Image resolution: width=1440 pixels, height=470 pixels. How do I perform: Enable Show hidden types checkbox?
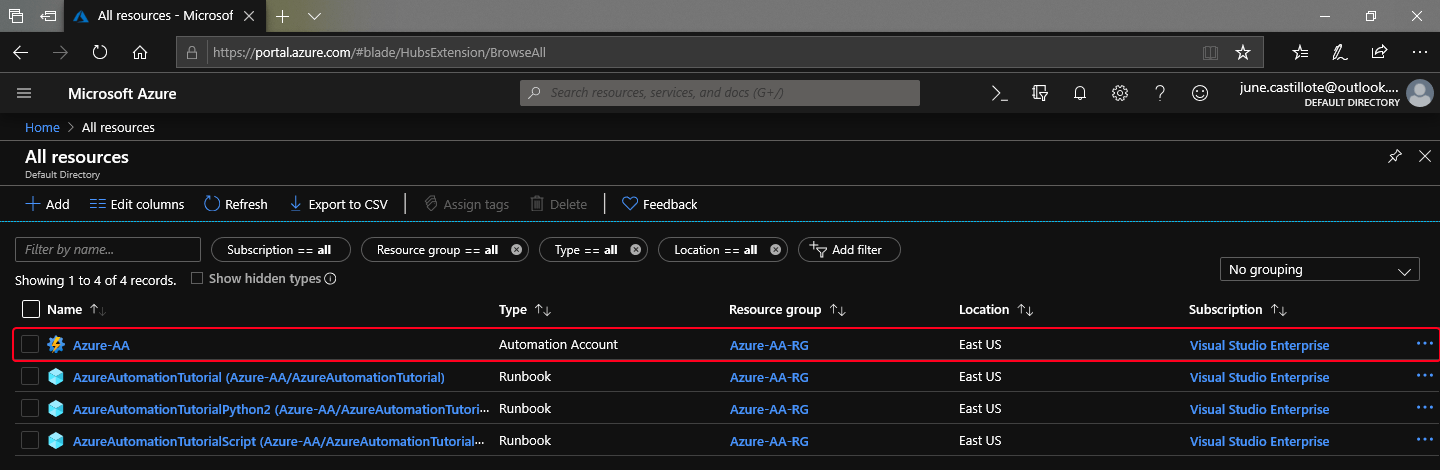[197, 279]
